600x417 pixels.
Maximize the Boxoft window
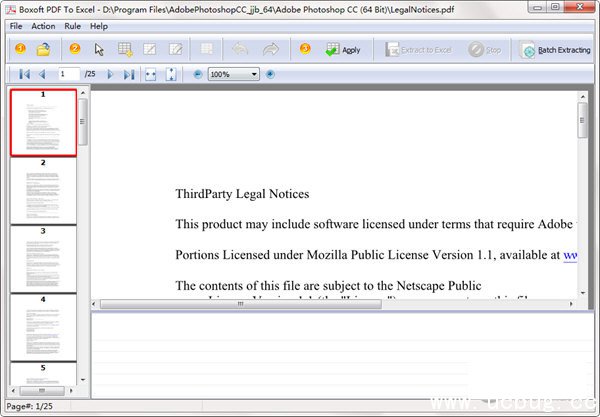[x=555, y=7]
